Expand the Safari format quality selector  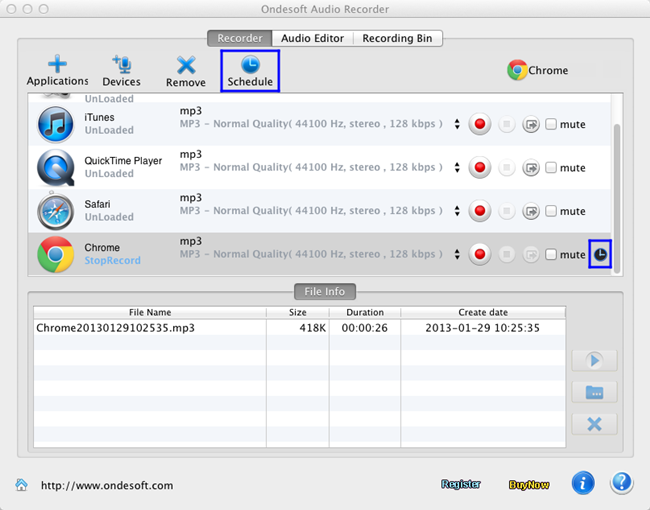(x=457, y=211)
